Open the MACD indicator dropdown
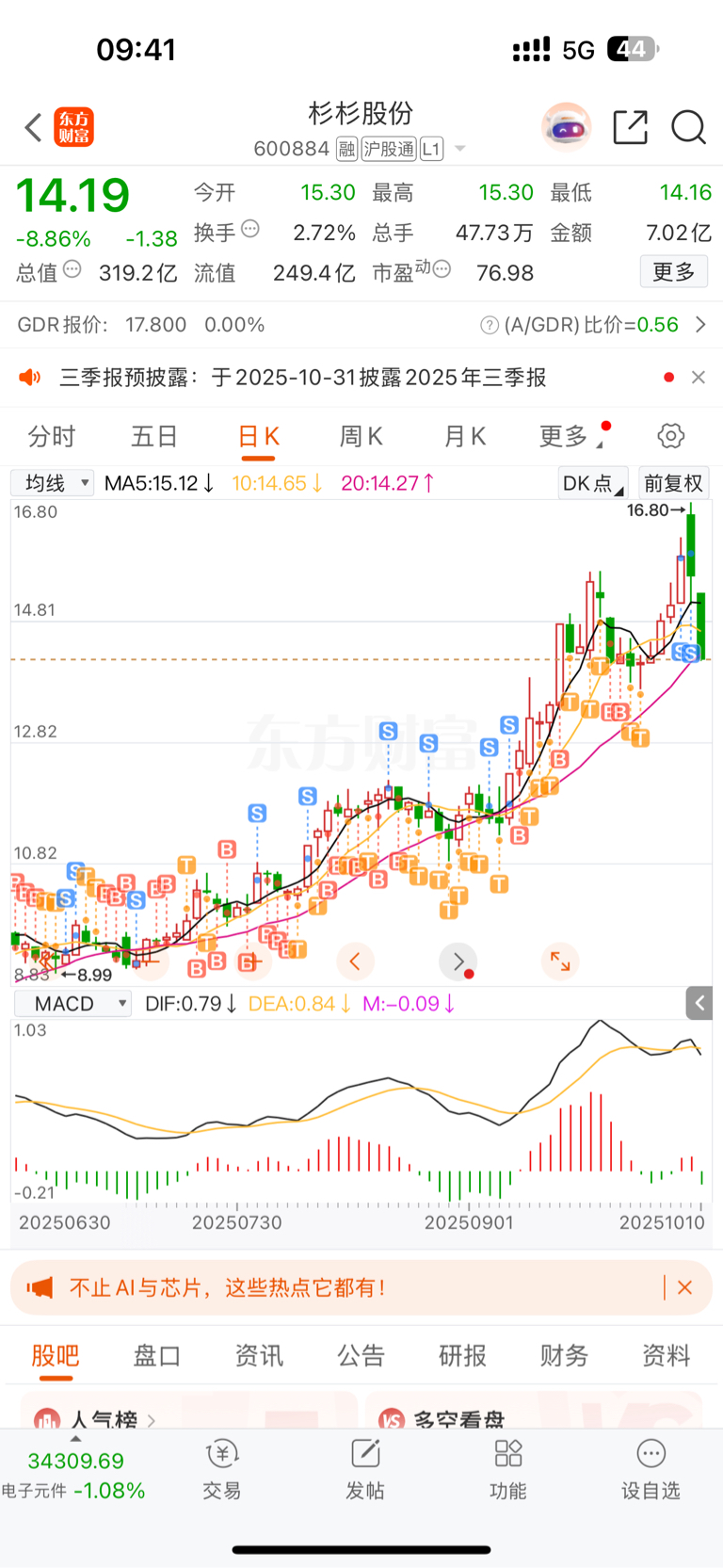The width and height of the screenshot is (723, 1568). (x=72, y=1004)
